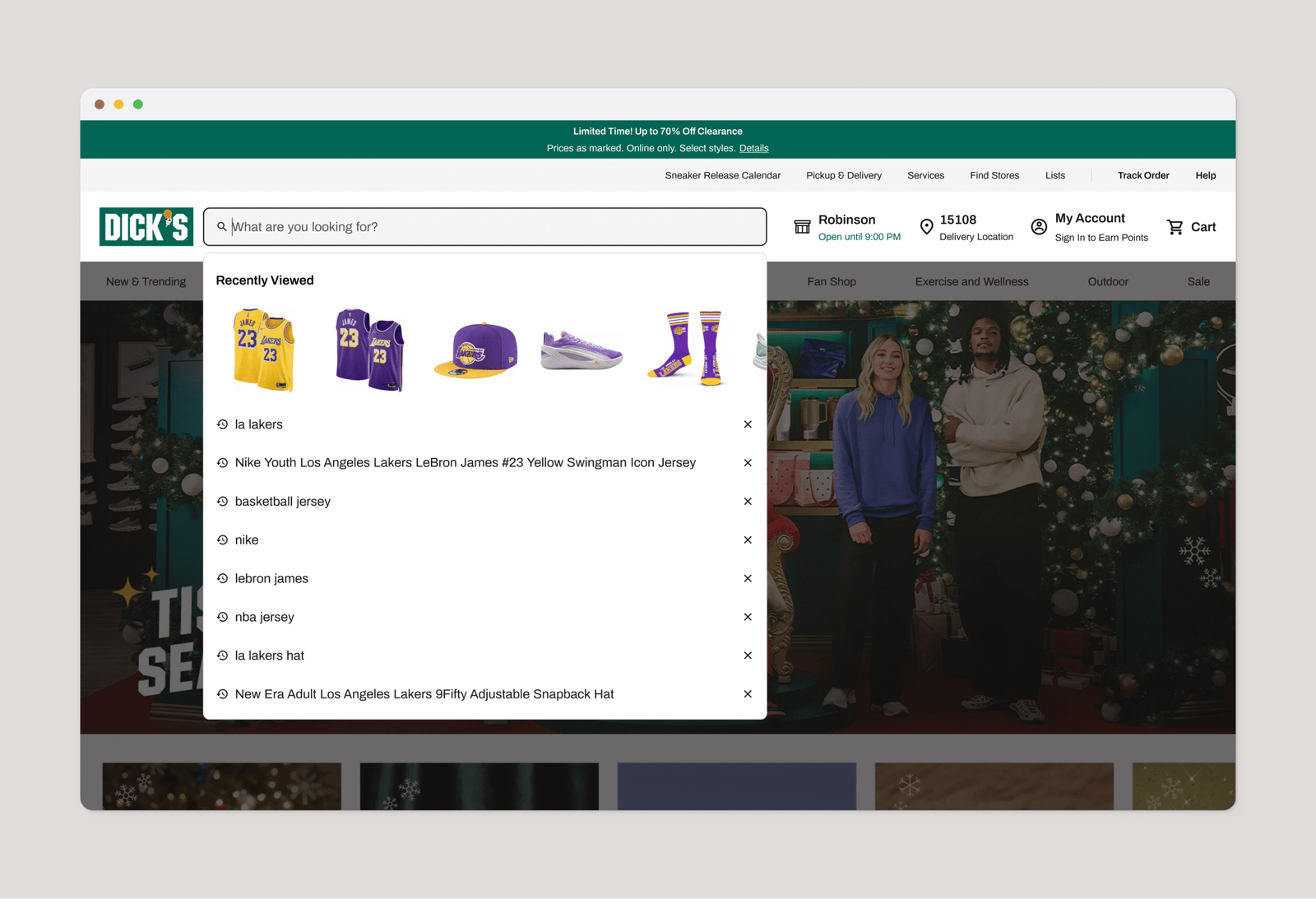Click the DICK'S logo
The width and height of the screenshot is (1316, 899).
(x=146, y=227)
